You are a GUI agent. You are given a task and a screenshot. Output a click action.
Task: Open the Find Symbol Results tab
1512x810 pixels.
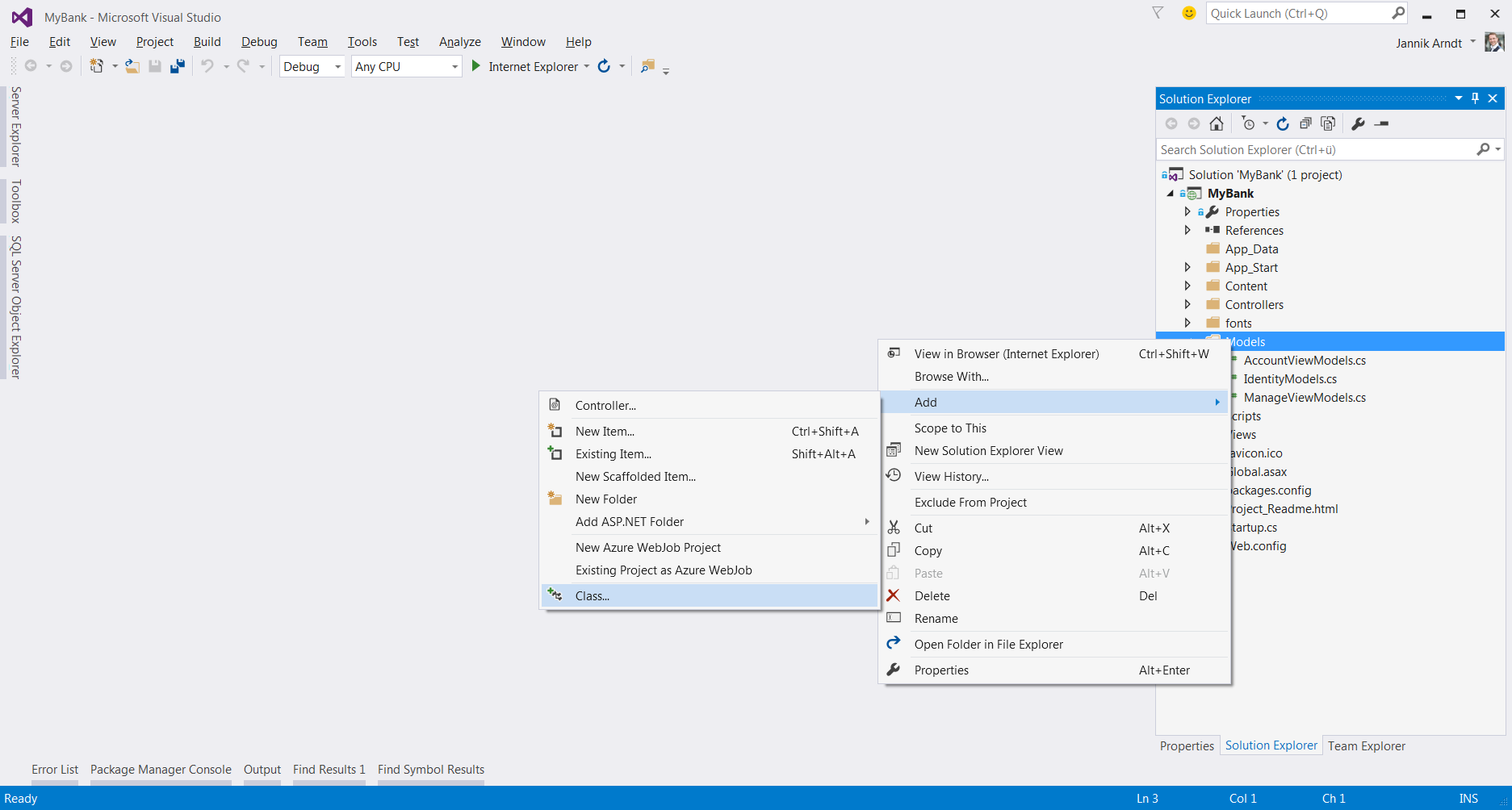click(x=431, y=770)
